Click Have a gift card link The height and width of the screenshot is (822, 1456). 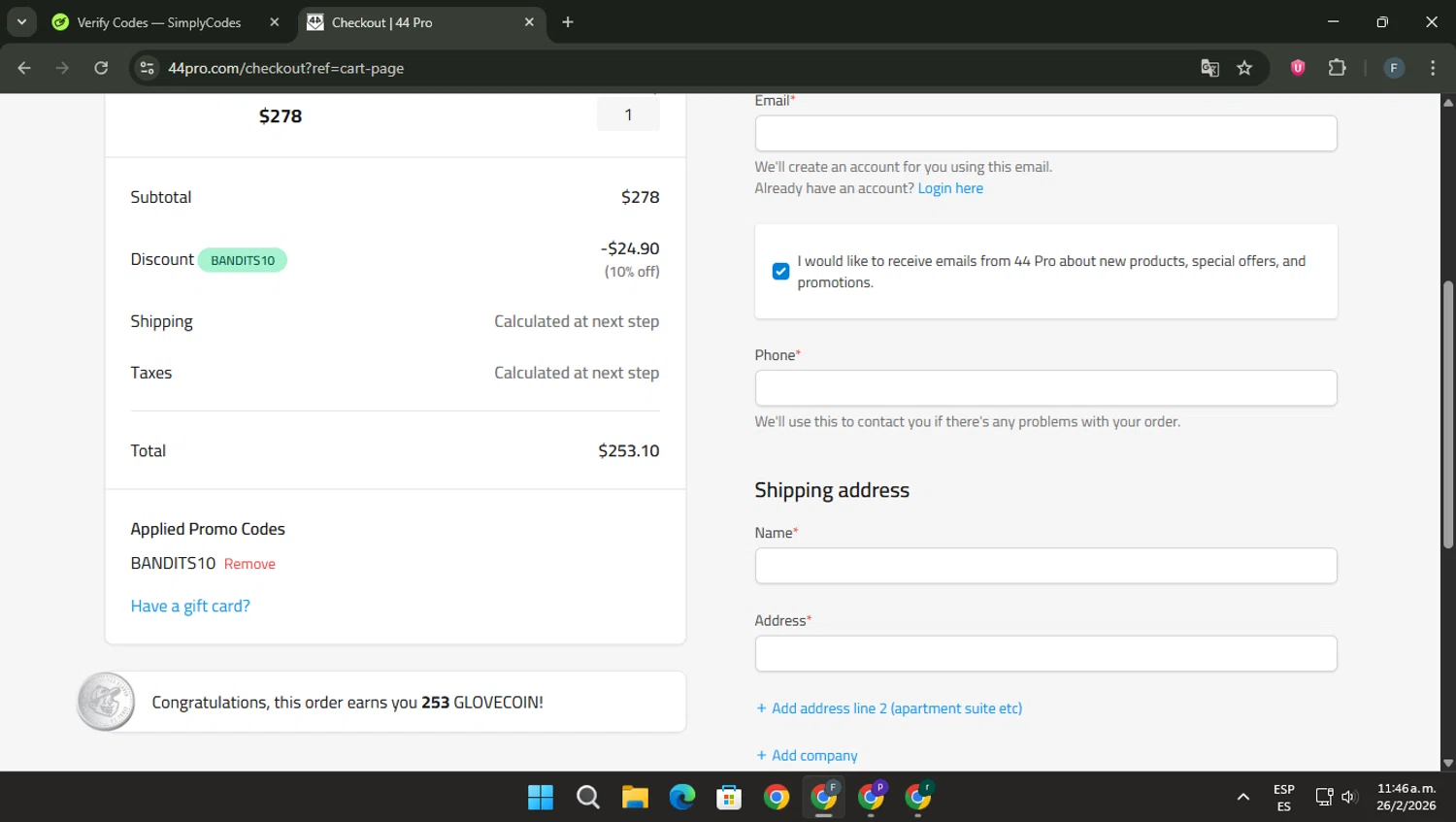click(x=190, y=606)
